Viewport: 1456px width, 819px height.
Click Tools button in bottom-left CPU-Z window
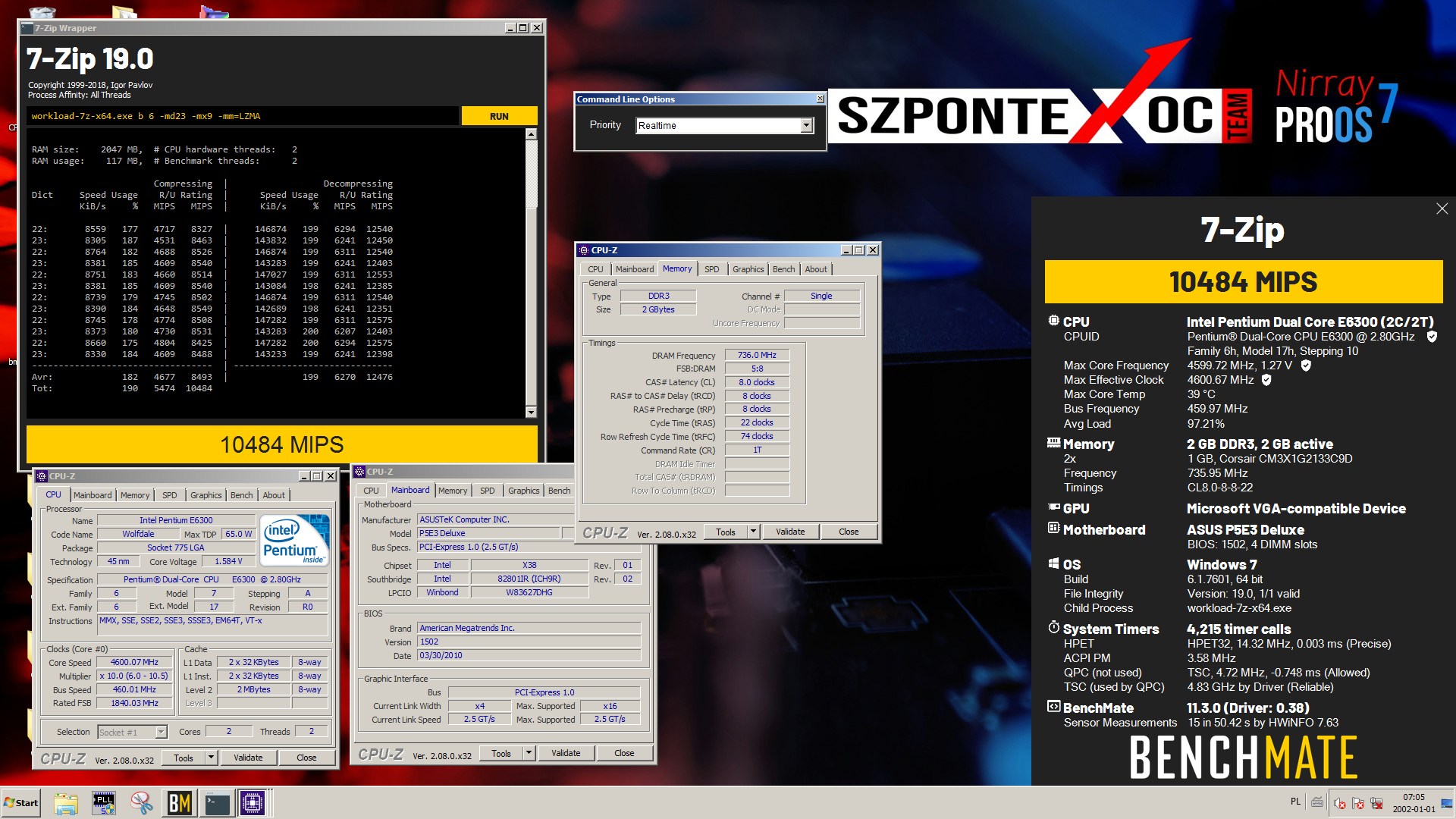[184, 758]
